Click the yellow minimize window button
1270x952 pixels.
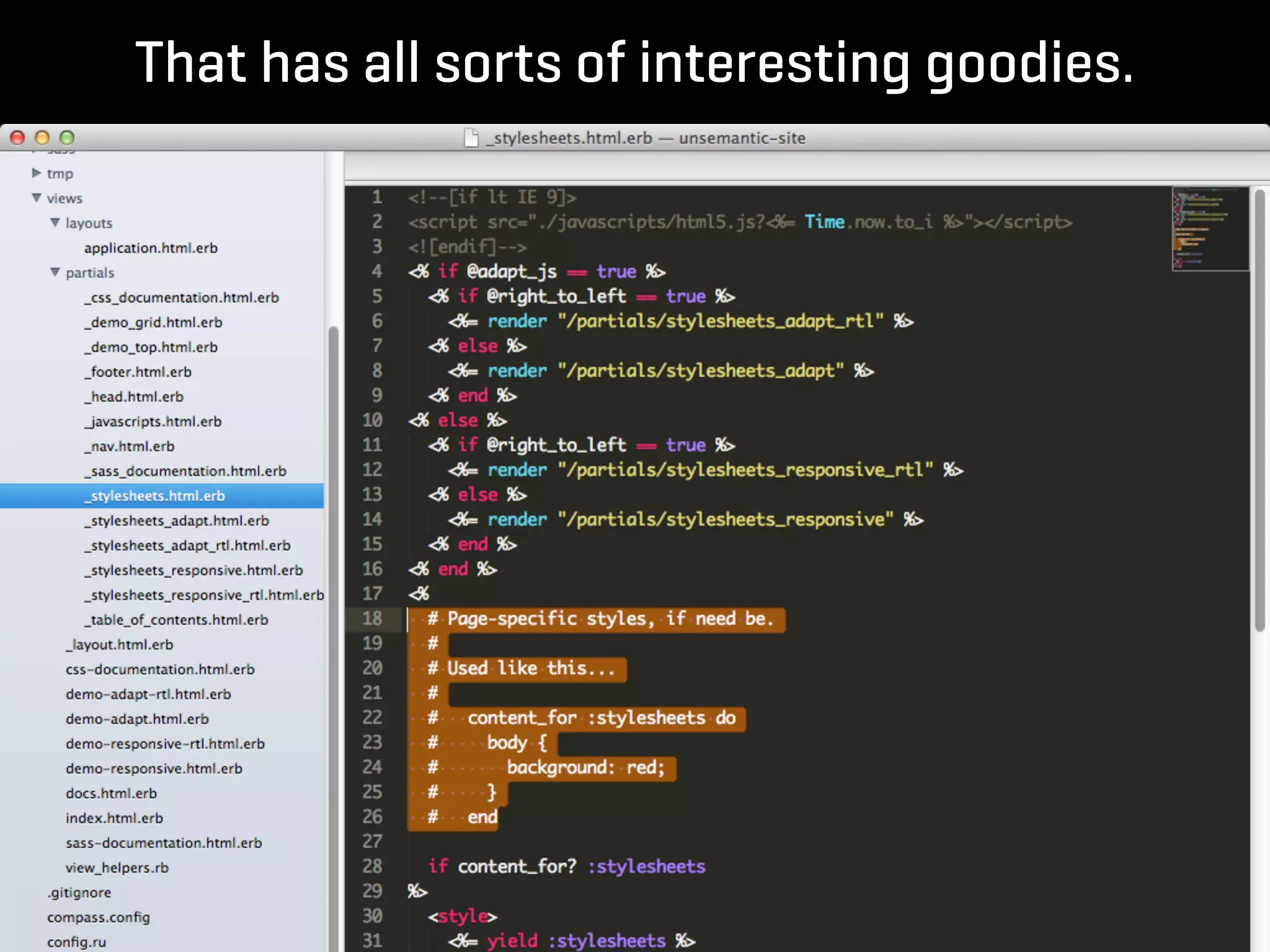coord(42,138)
